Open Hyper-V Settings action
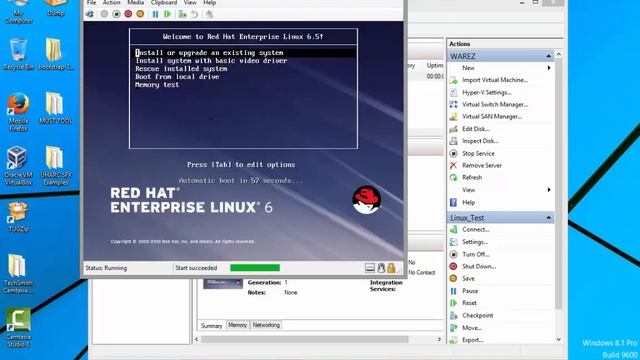The height and width of the screenshot is (360, 640). [x=487, y=92]
